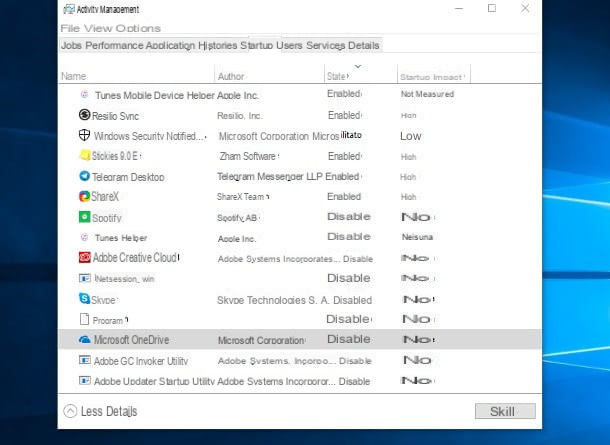Sort by the Startup Impact column header
The height and width of the screenshot is (445, 610).
click(433, 77)
